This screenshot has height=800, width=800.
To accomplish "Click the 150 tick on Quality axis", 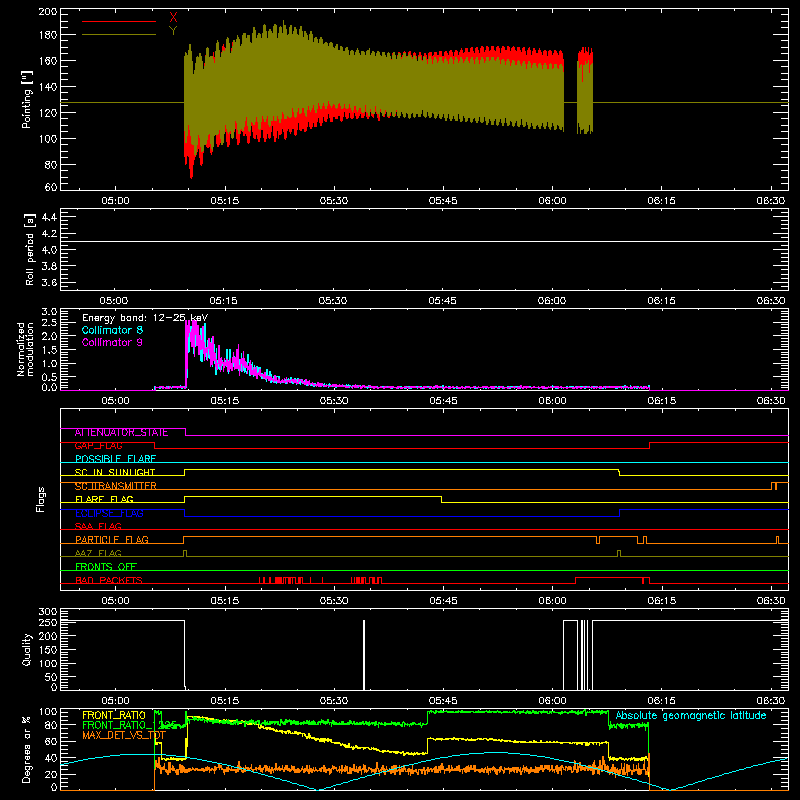I will click(48, 650).
